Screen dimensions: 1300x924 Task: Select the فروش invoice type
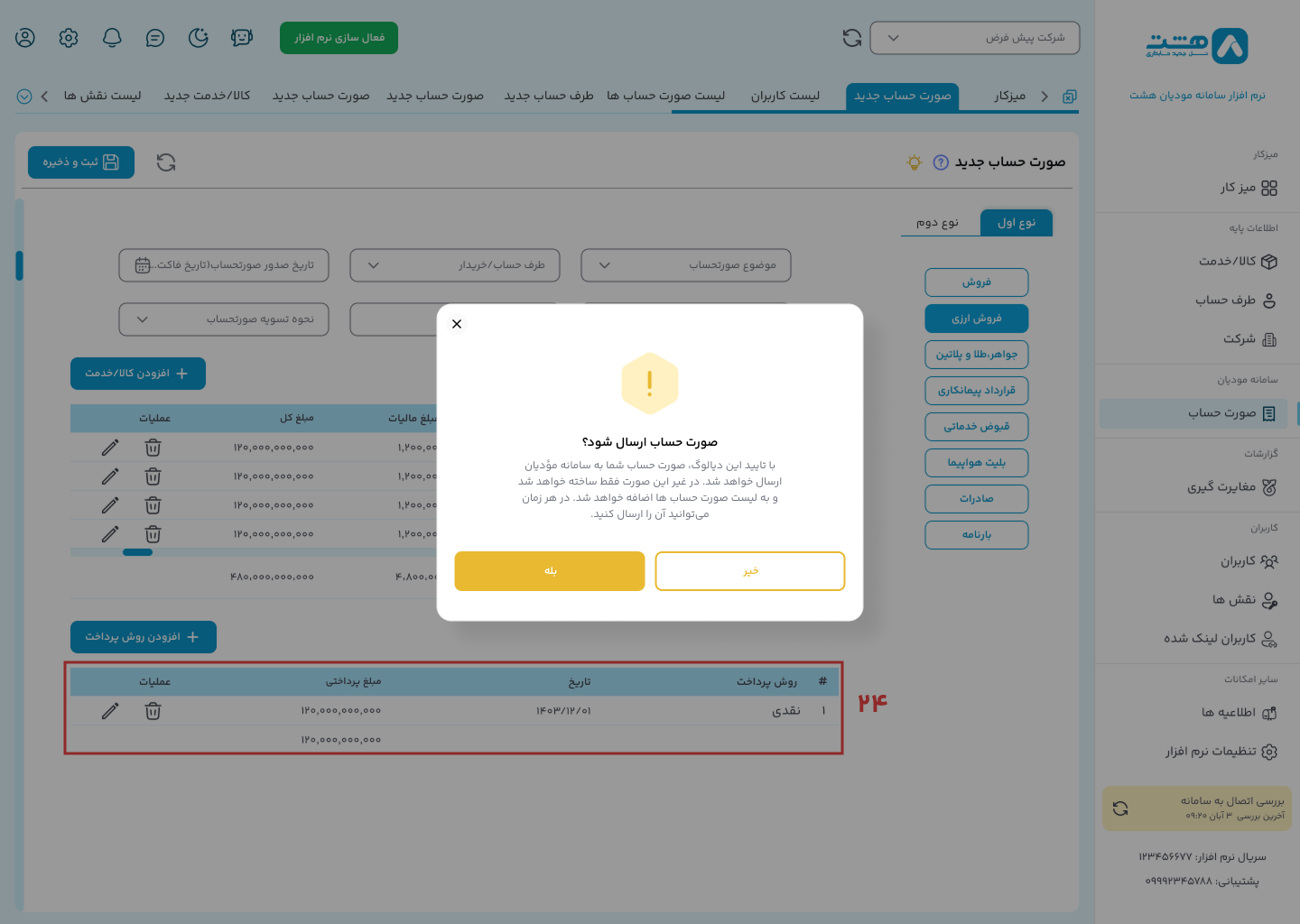click(x=976, y=282)
